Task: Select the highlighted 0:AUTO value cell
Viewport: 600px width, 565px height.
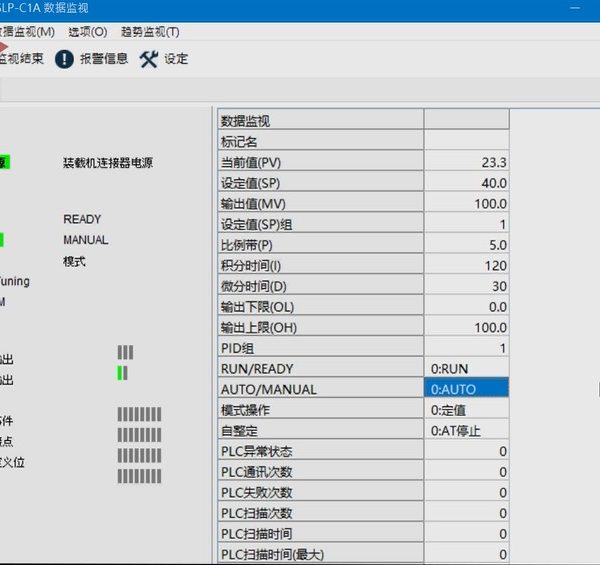Action: 467,389
